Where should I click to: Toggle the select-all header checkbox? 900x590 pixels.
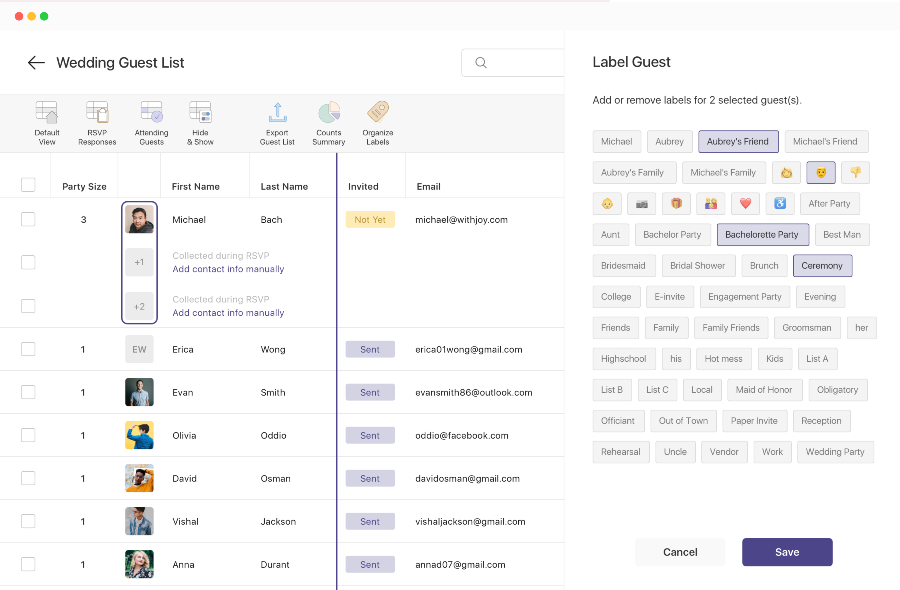[x=28, y=185]
